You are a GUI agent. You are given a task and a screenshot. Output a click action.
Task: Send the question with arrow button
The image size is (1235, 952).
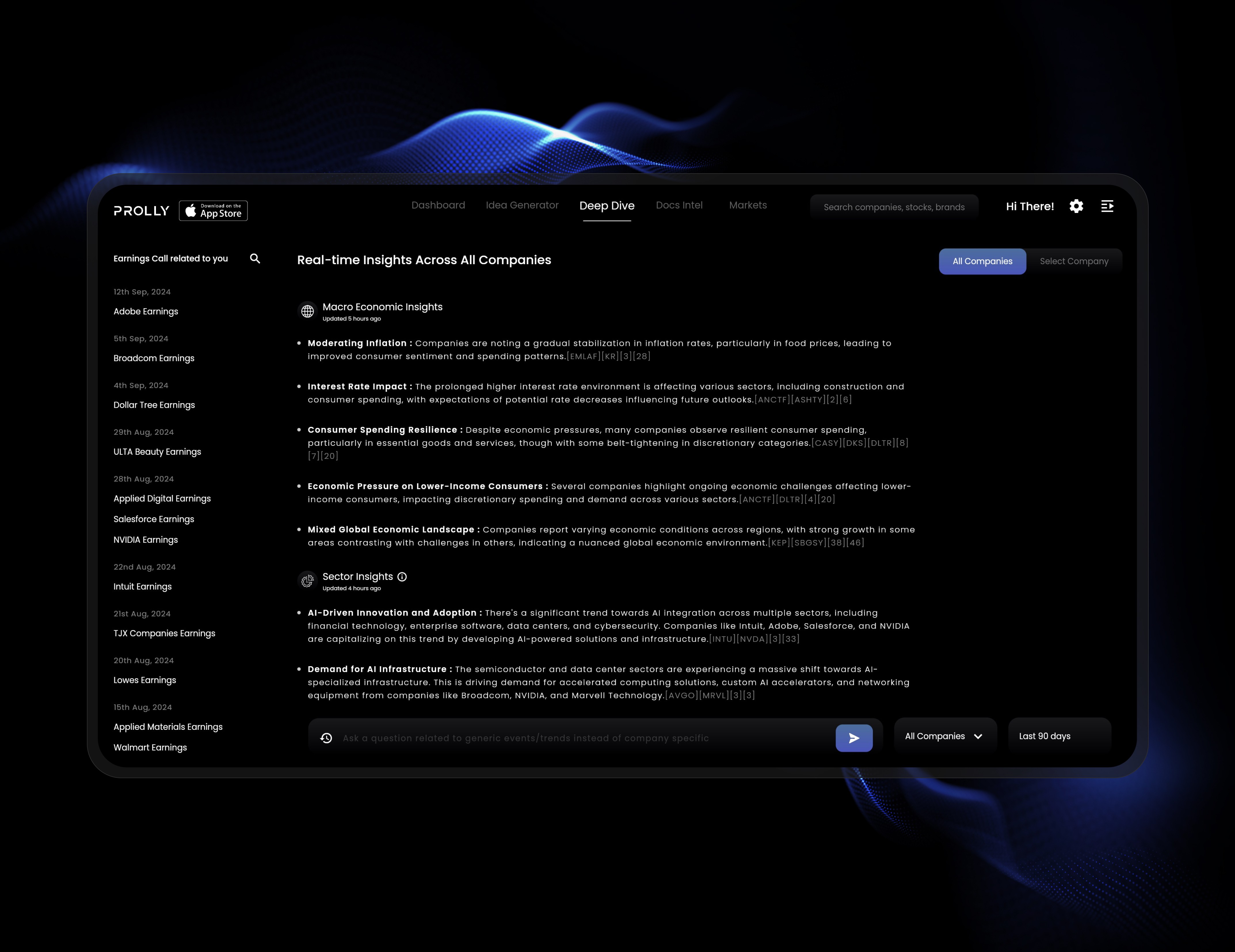(854, 738)
